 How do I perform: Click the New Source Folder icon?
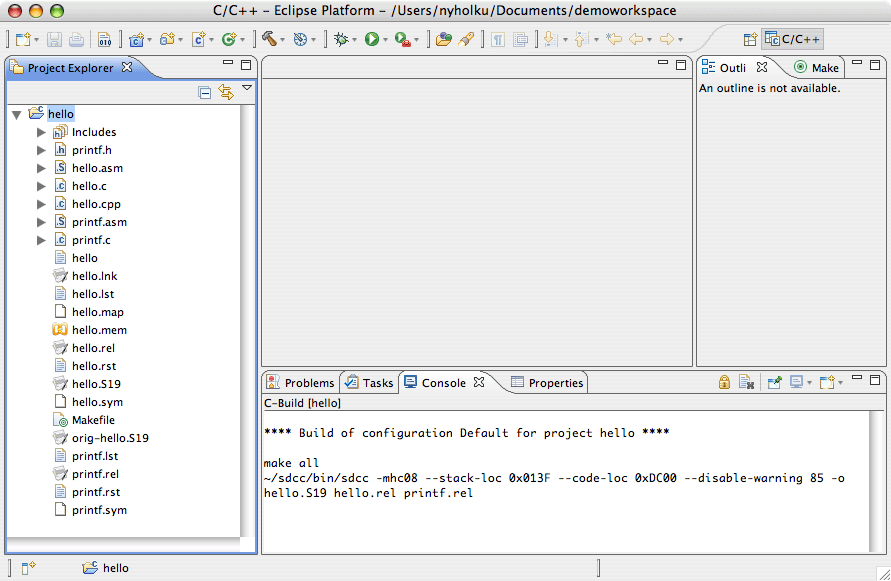pyautogui.click(x=167, y=39)
